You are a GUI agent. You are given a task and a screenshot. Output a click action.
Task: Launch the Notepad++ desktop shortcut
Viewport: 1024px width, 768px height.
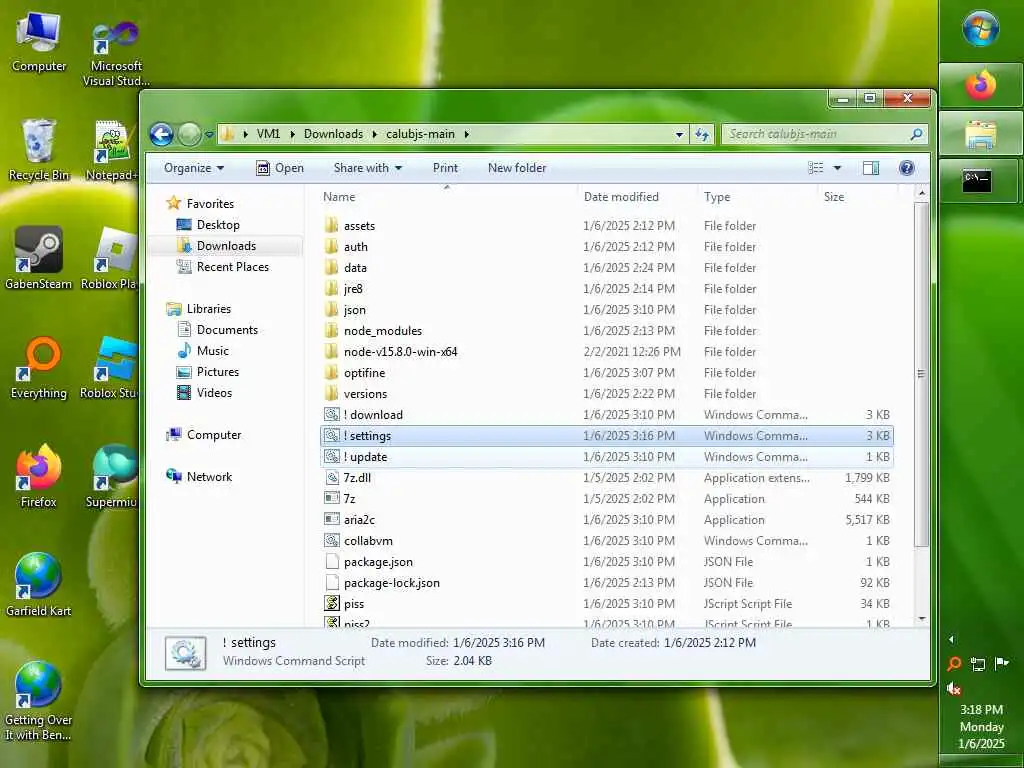tap(112, 151)
